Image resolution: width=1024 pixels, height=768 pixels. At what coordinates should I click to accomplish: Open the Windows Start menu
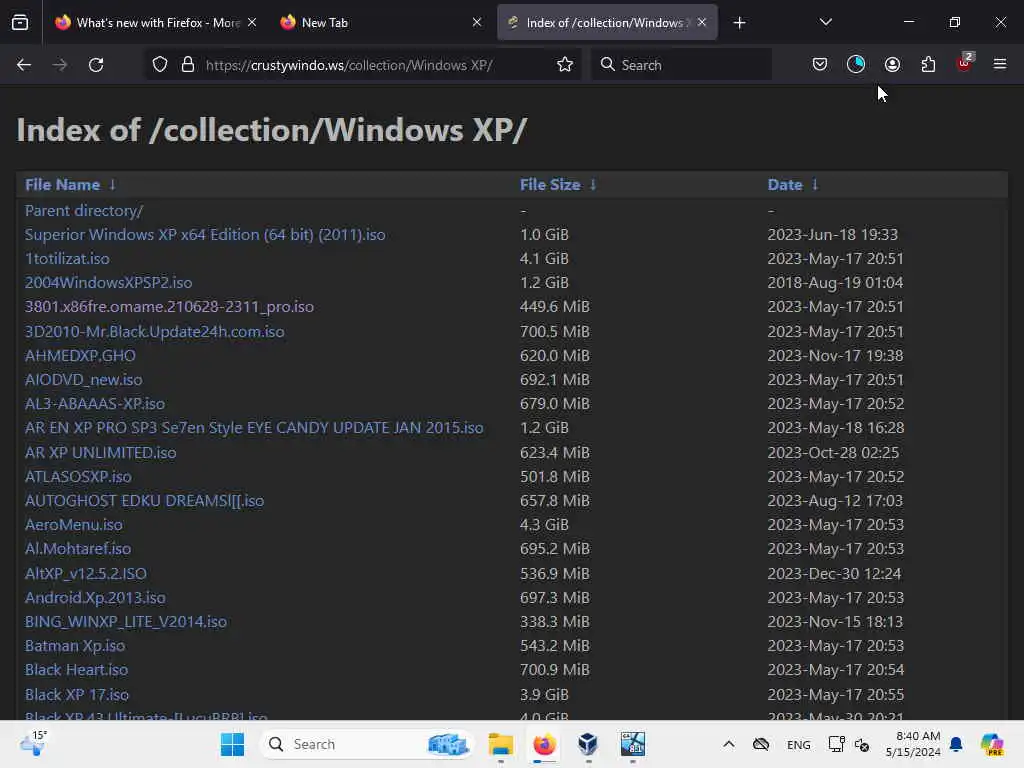(232, 744)
